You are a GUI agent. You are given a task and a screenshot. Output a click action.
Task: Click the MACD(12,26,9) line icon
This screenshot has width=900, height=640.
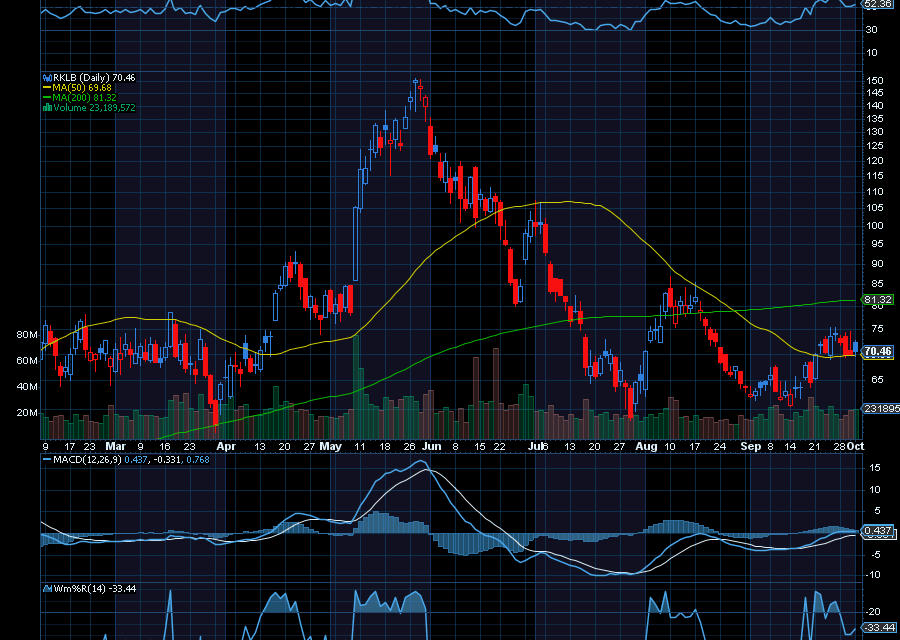[x=47, y=460]
